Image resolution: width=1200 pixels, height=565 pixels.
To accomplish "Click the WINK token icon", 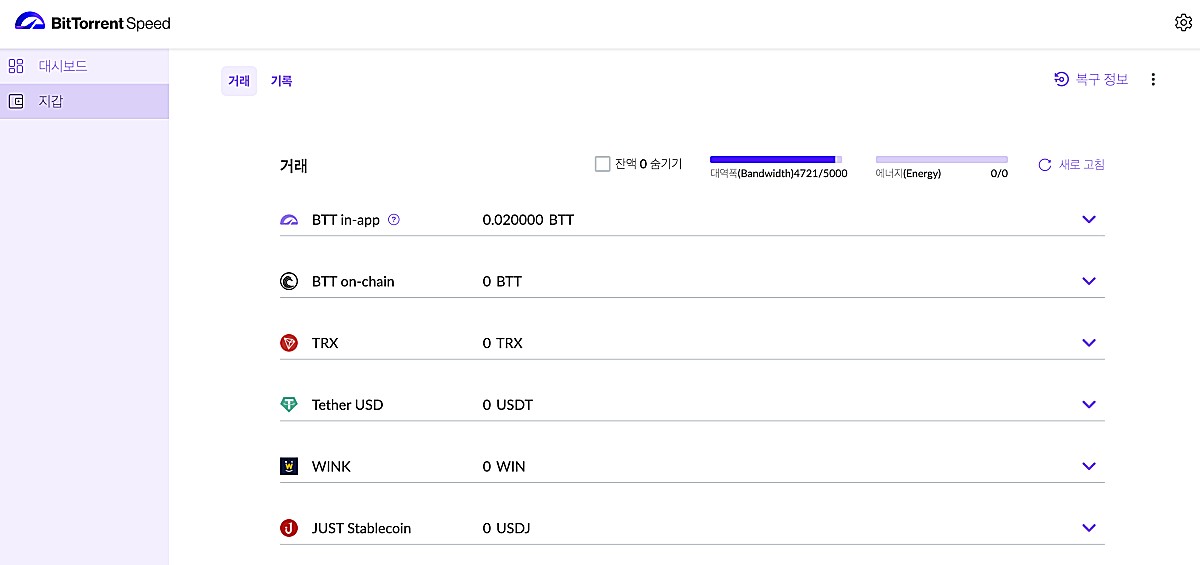I will pos(289,467).
